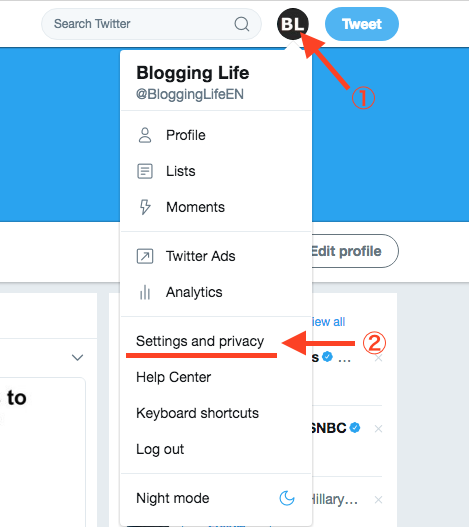Open the @BloggingLifeEN handle link

[190, 94]
